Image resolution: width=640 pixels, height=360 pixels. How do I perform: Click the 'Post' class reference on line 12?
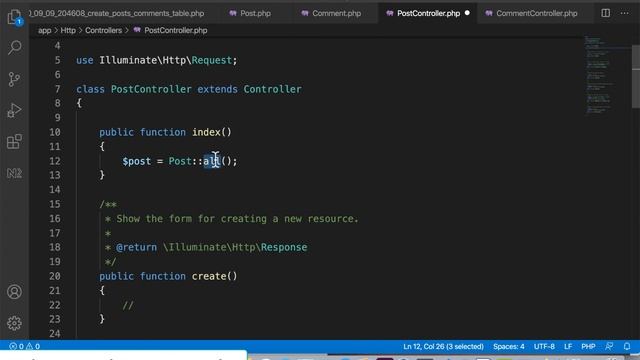180,161
